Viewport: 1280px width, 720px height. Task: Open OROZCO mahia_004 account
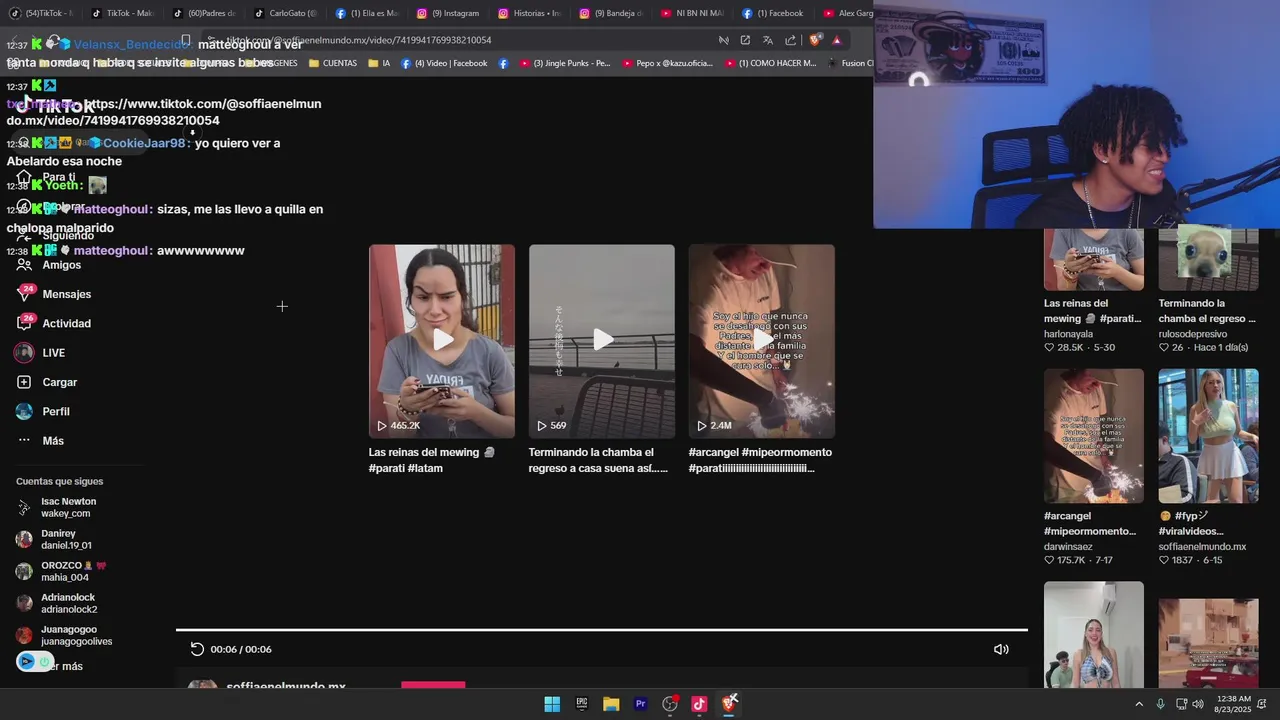point(61,571)
